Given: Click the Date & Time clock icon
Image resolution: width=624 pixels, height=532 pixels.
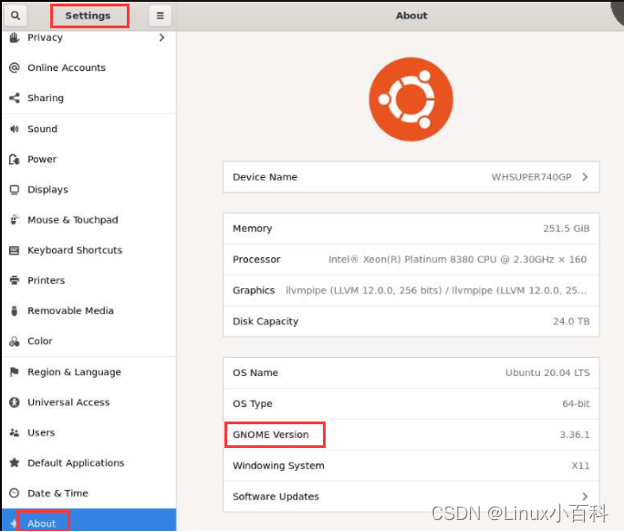Looking at the screenshot, I should point(14,493).
